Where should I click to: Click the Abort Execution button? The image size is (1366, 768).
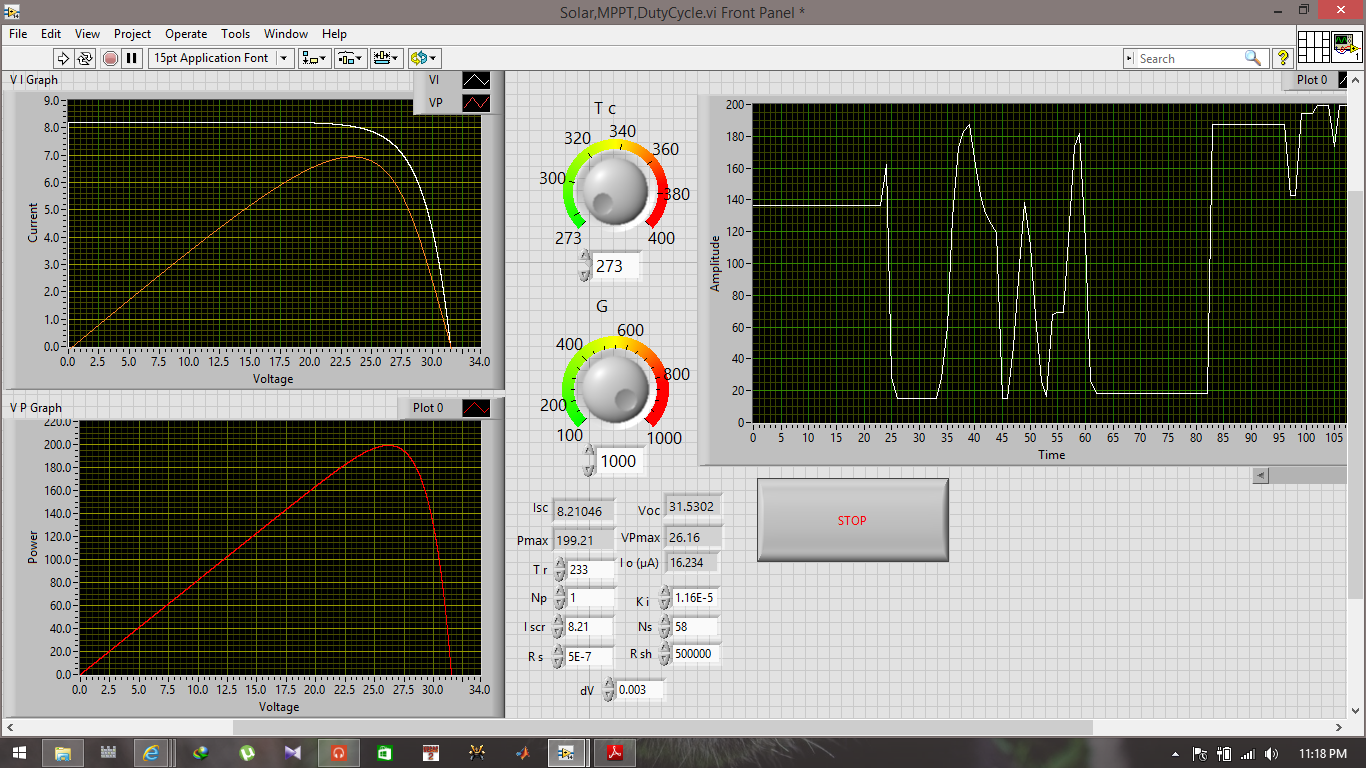click(110, 58)
